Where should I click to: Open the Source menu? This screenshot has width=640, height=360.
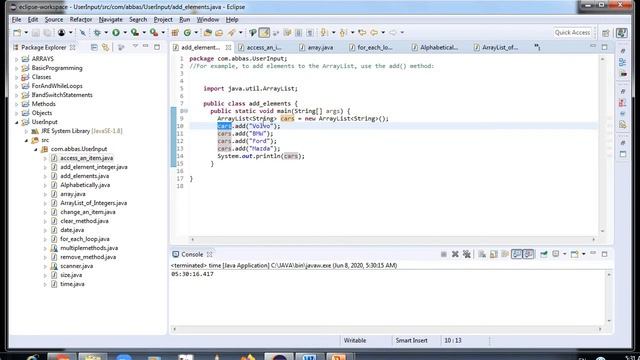point(54,20)
